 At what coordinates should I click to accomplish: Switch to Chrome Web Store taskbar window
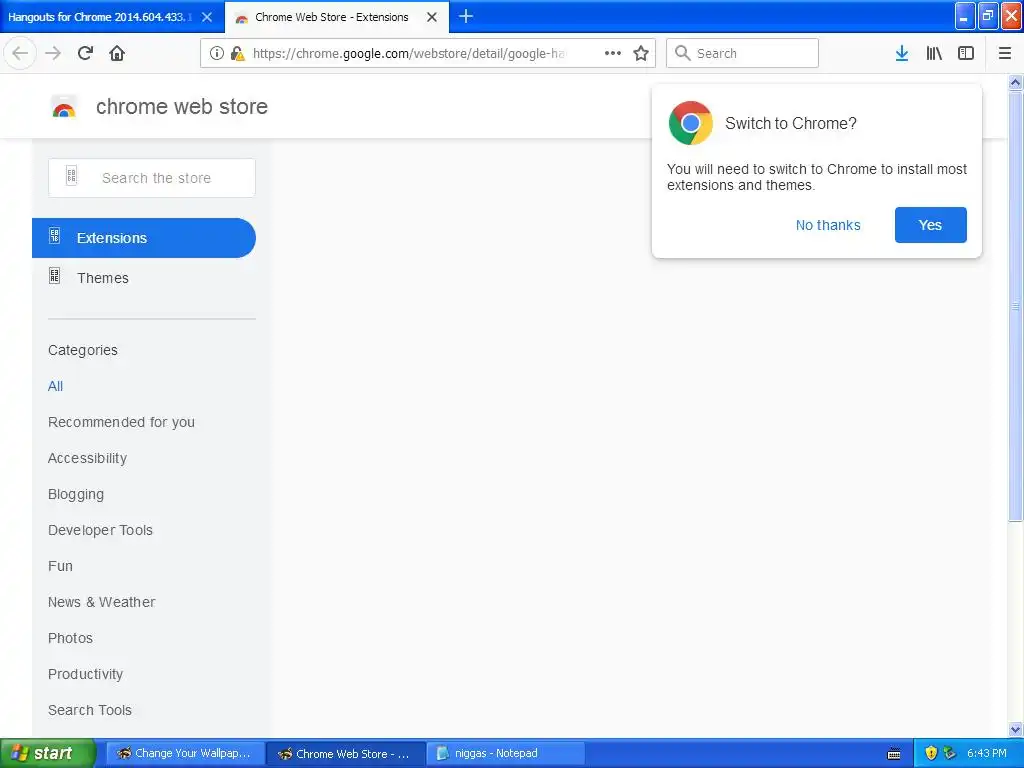[346, 753]
